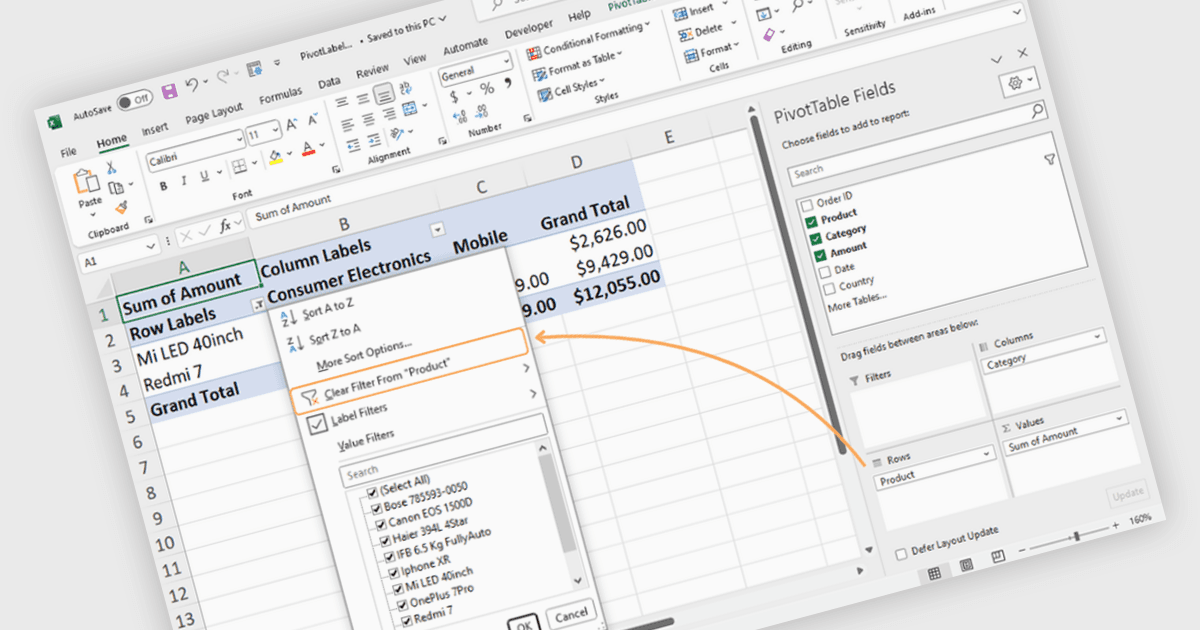Open the General number format dropdown
1200x630 pixels.
[x=506, y=61]
